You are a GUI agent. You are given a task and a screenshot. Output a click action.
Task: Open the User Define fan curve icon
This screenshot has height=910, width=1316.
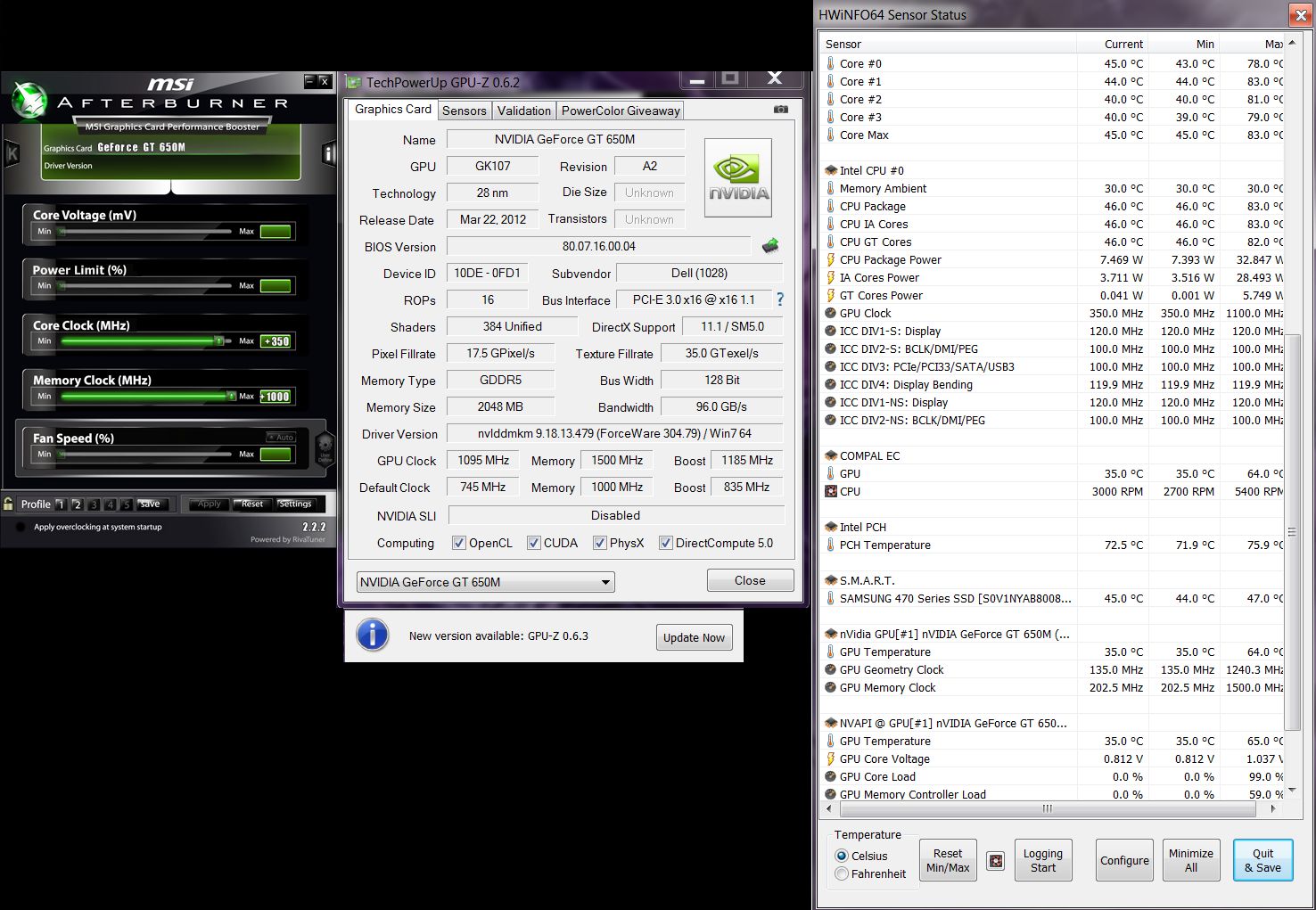pos(325,448)
